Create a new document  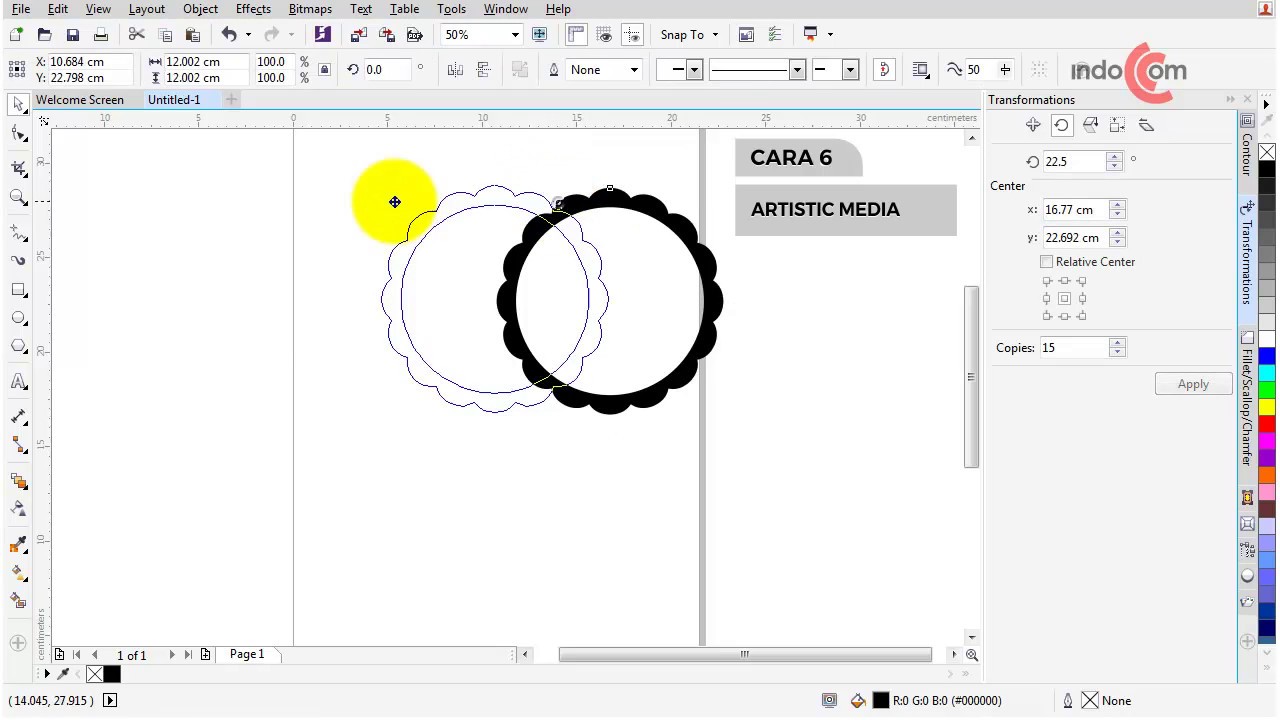[16, 34]
